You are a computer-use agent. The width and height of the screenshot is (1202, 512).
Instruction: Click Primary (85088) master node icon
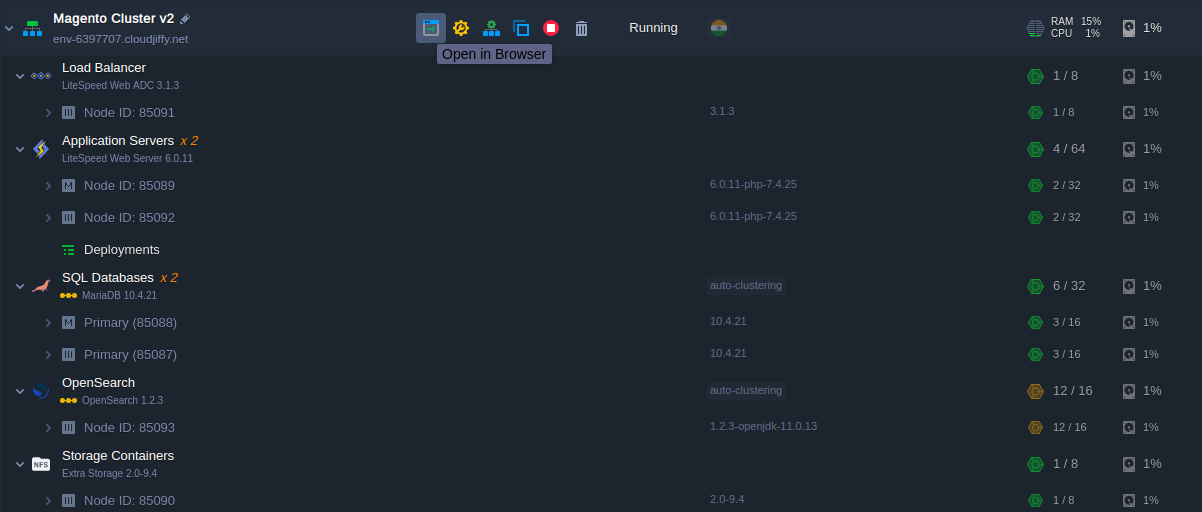(x=68, y=322)
